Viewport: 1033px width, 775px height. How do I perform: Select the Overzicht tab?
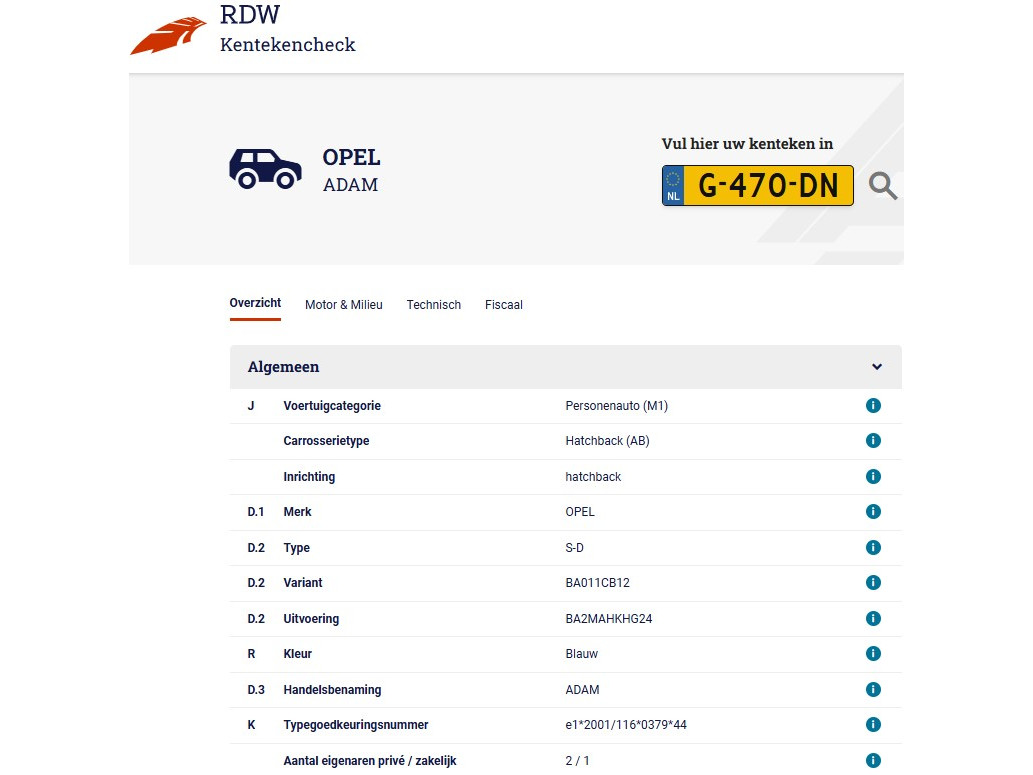click(255, 303)
